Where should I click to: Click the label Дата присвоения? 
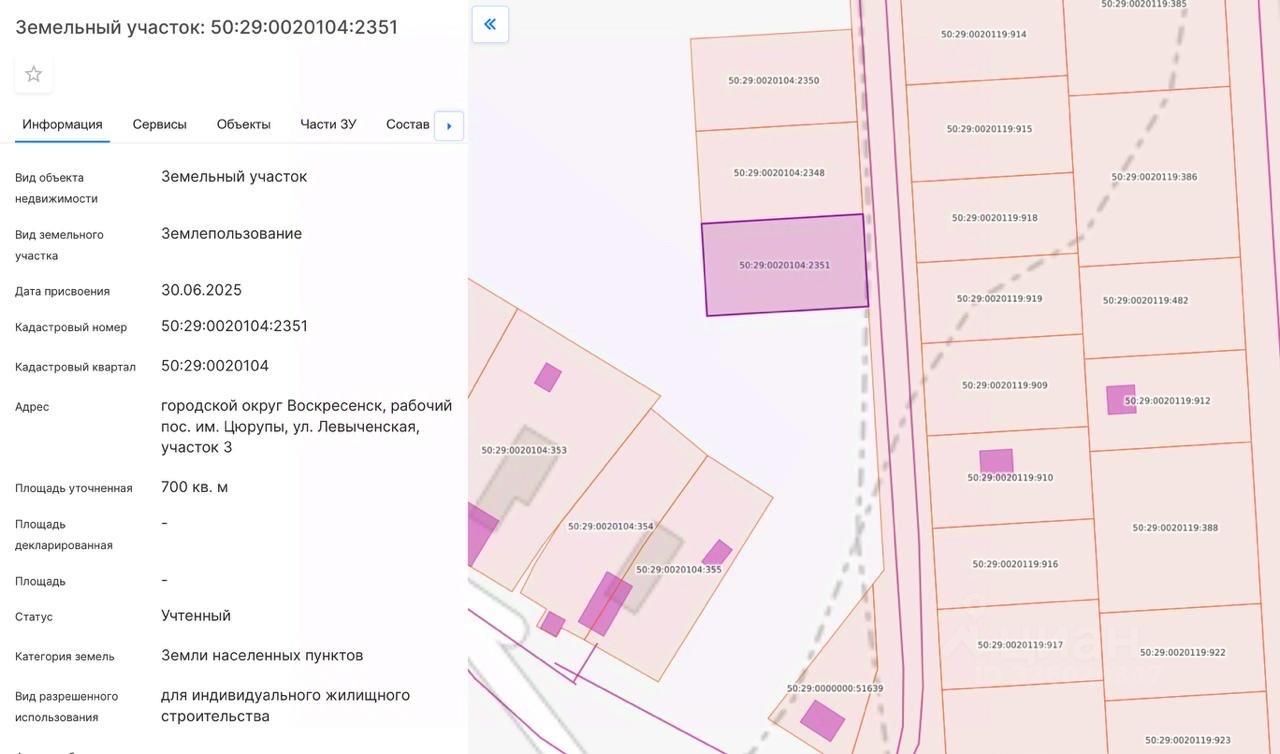(62, 291)
